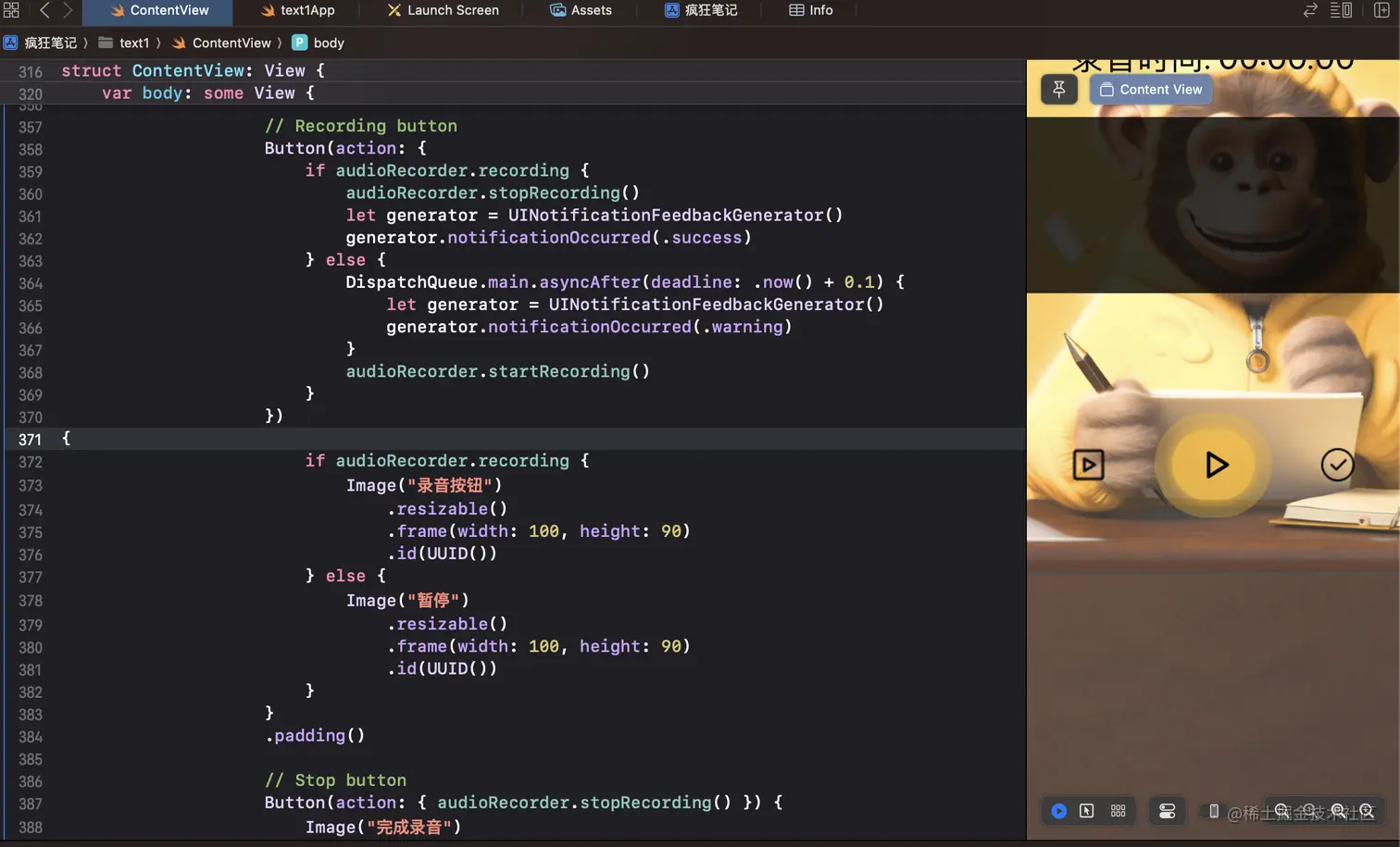This screenshot has height=847, width=1400.
Task: Zoom preview canvas to 100%
Action: [x=1309, y=811]
